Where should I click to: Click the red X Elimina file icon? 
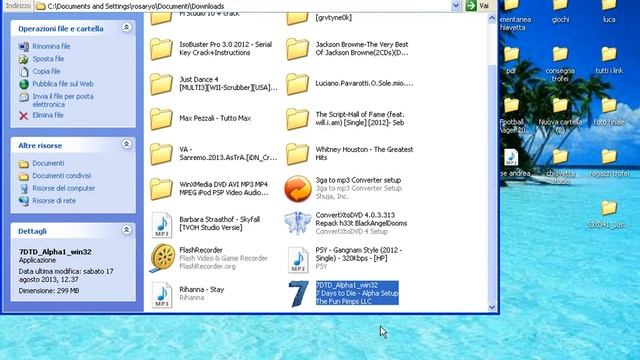(24, 116)
